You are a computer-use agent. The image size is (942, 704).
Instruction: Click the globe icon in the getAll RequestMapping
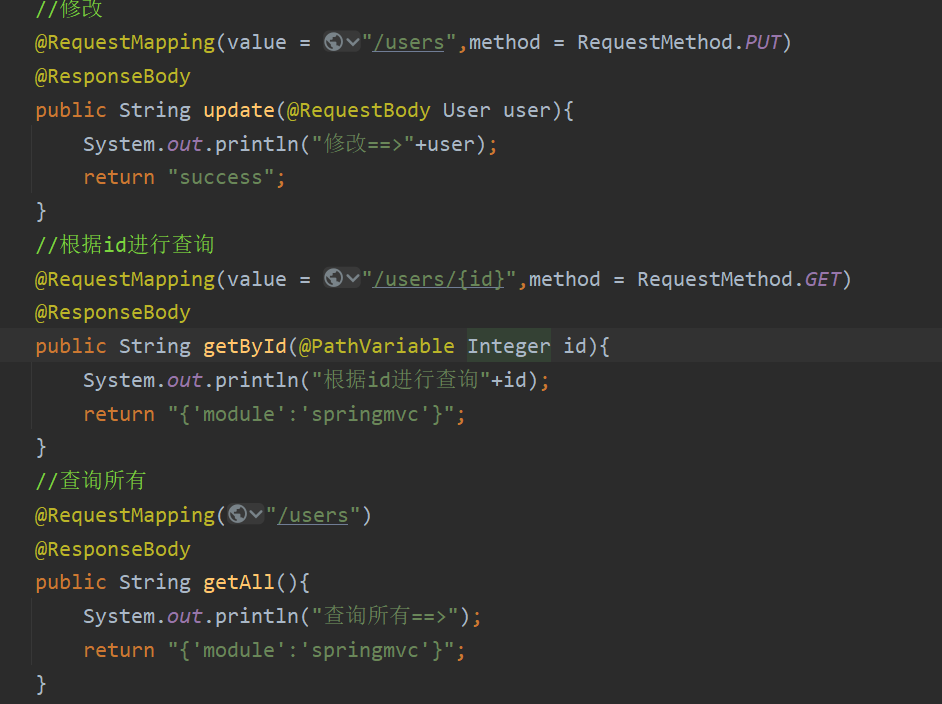coord(238,515)
